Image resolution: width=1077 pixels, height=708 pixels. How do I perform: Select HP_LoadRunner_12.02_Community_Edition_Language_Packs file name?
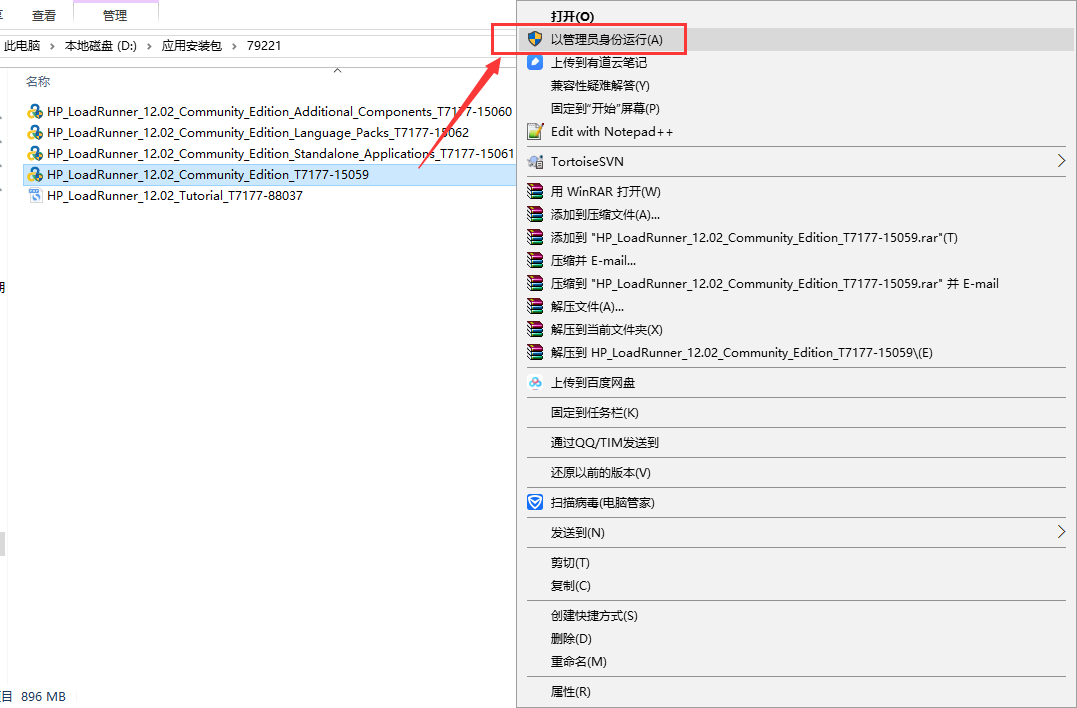tap(258, 133)
